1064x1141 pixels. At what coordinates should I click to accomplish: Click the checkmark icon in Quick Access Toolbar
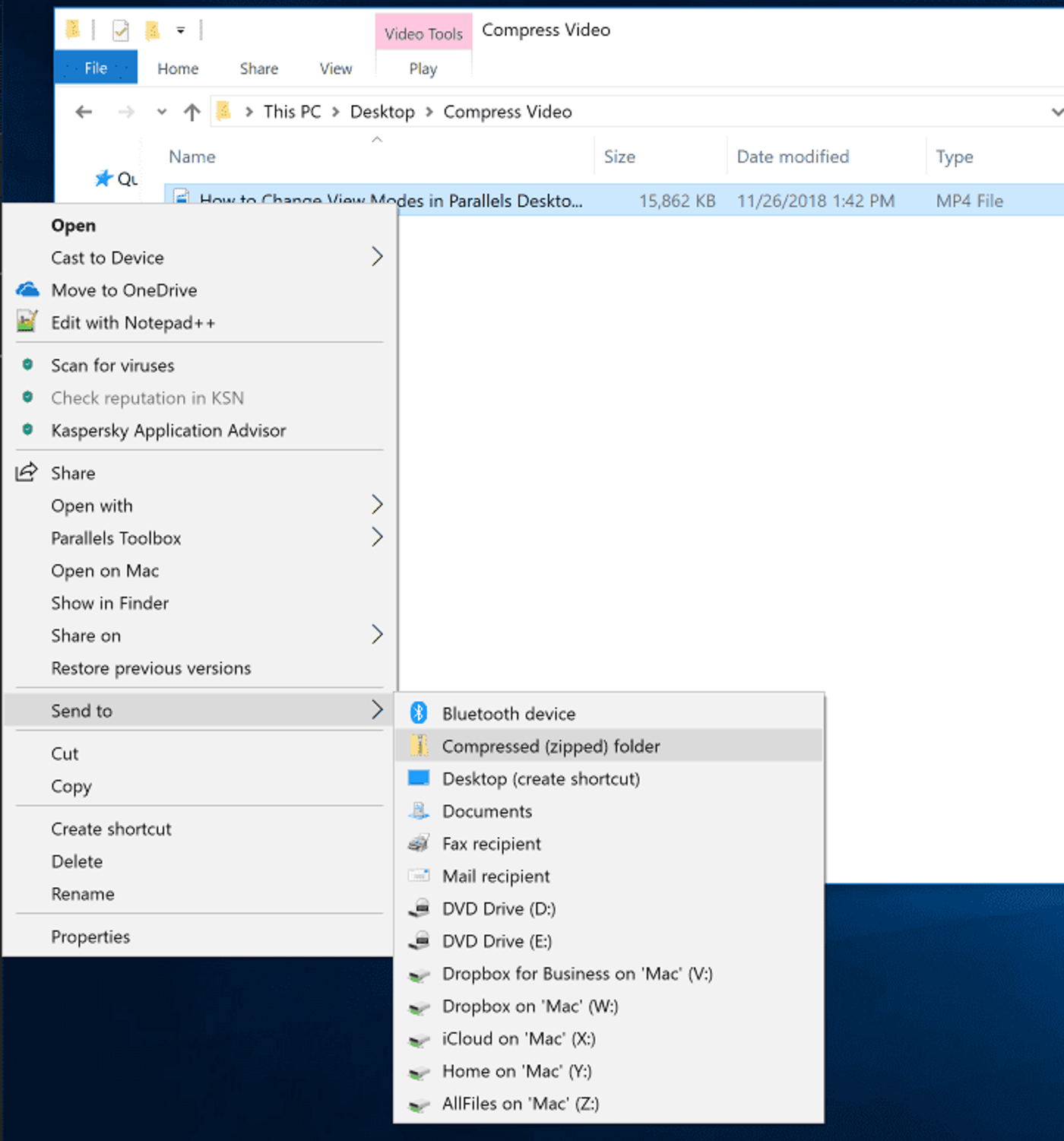coord(119,30)
